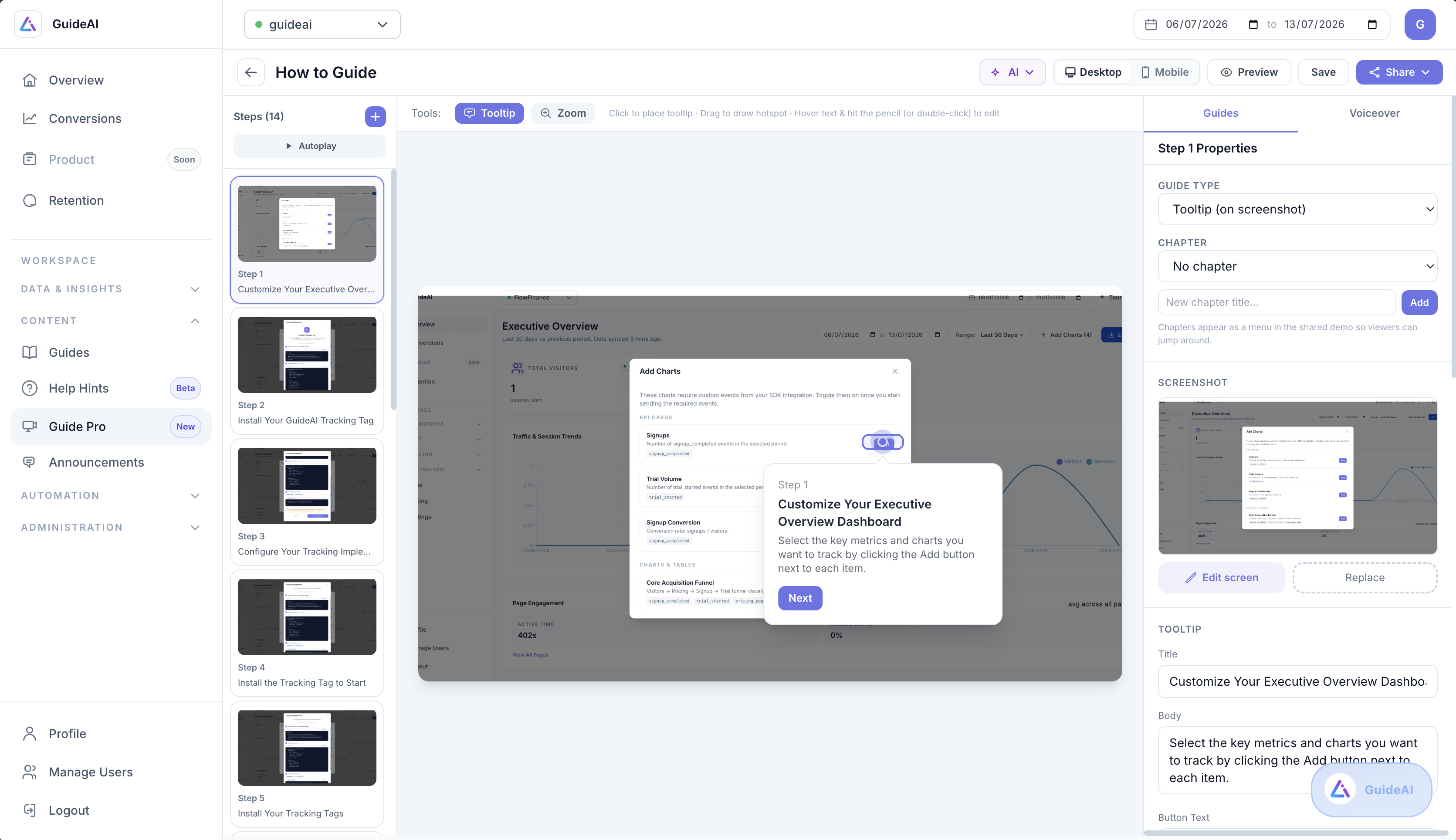Toggle the Signups switch in Add Charts
1456x840 pixels.
coord(883,443)
